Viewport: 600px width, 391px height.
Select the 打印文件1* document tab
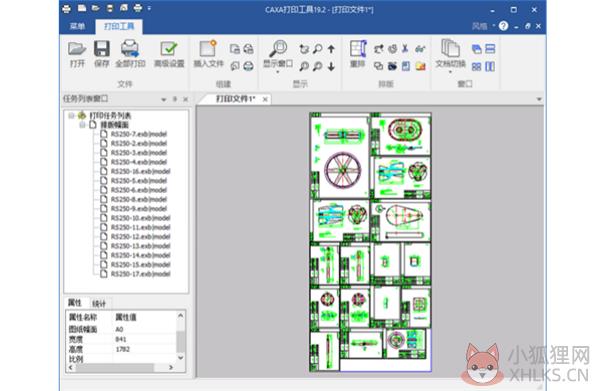(x=236, y=99)
